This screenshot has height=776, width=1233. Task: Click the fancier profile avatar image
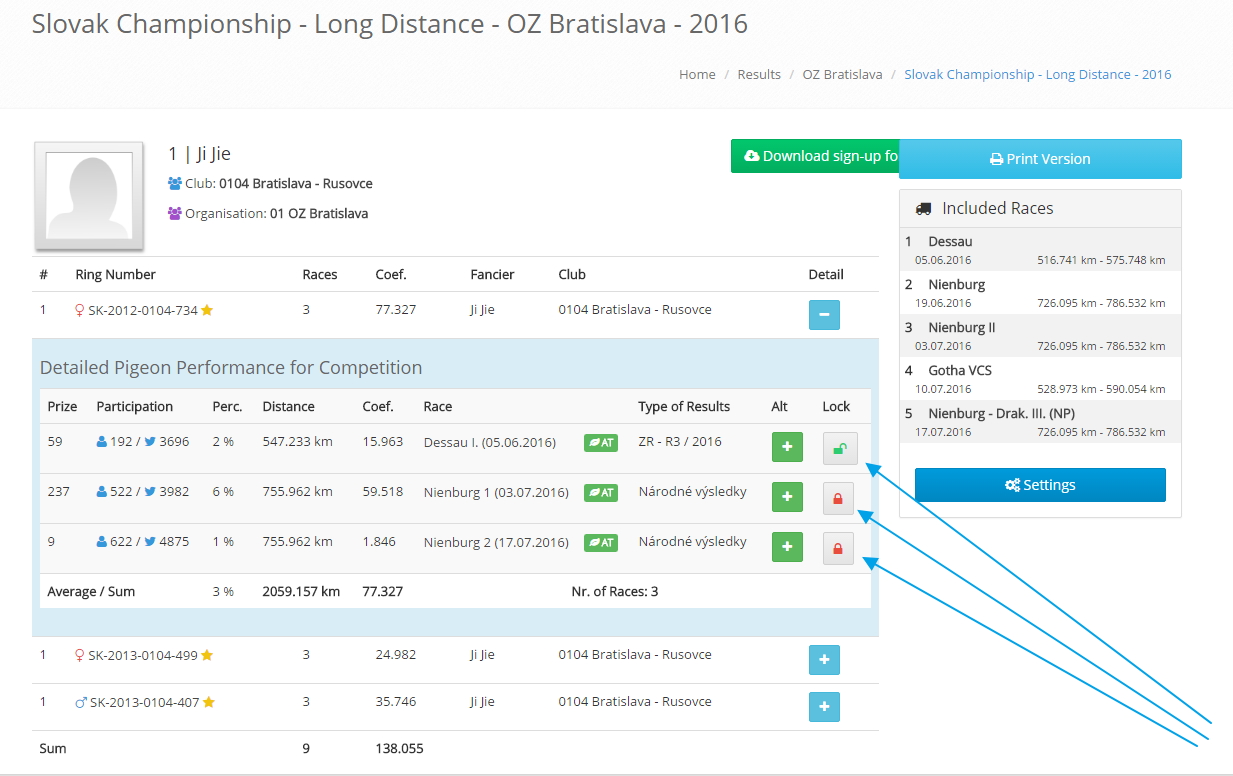[x=90, y=195]
